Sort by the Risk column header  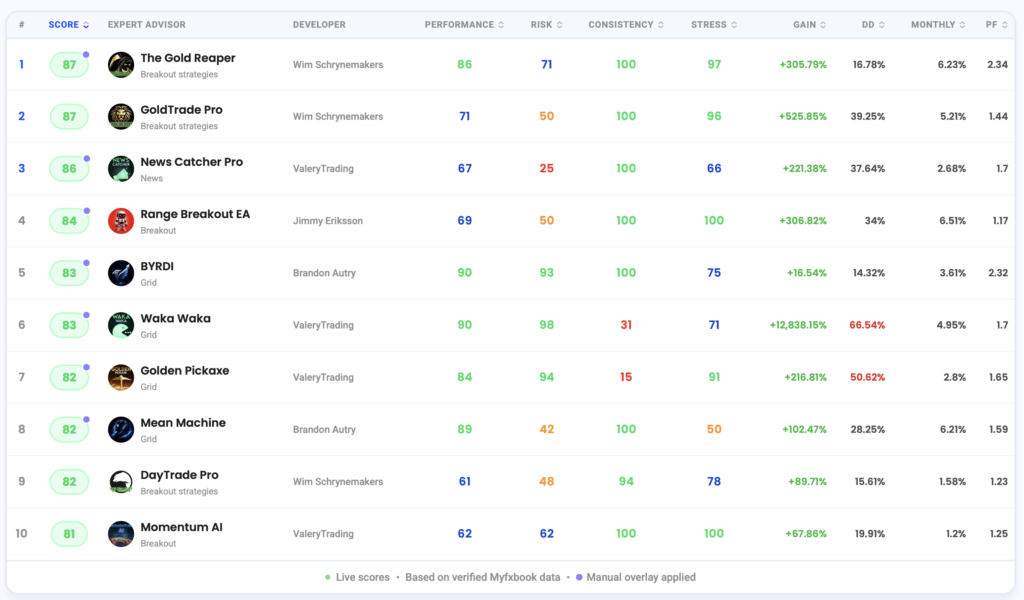tap(547, 25)
